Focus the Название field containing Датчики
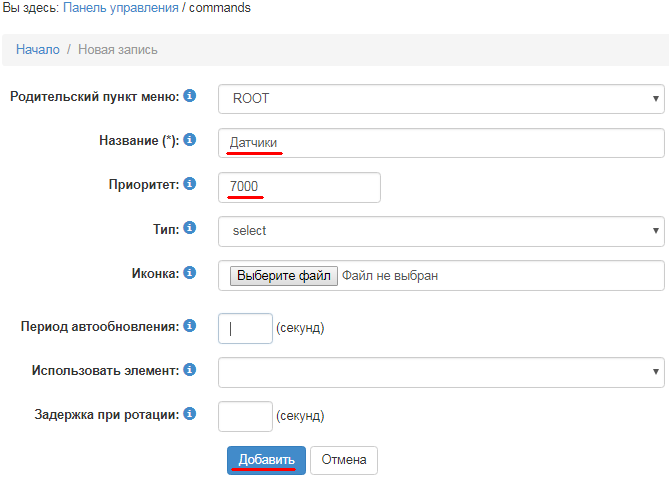Screen dimensions: 669x478 441,143
